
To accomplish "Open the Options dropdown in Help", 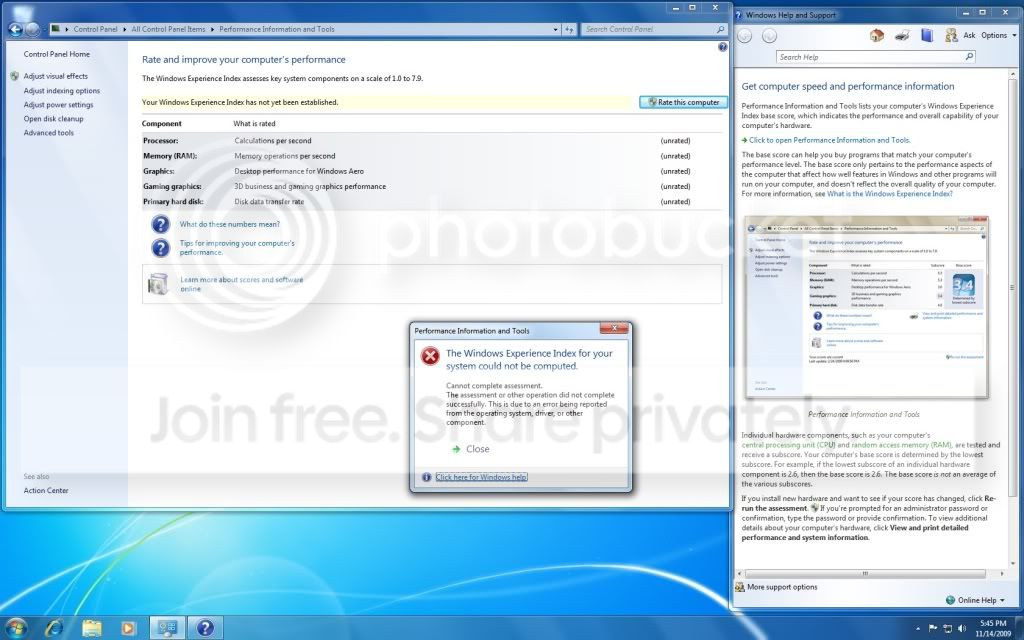I will [x=999, y=35].
